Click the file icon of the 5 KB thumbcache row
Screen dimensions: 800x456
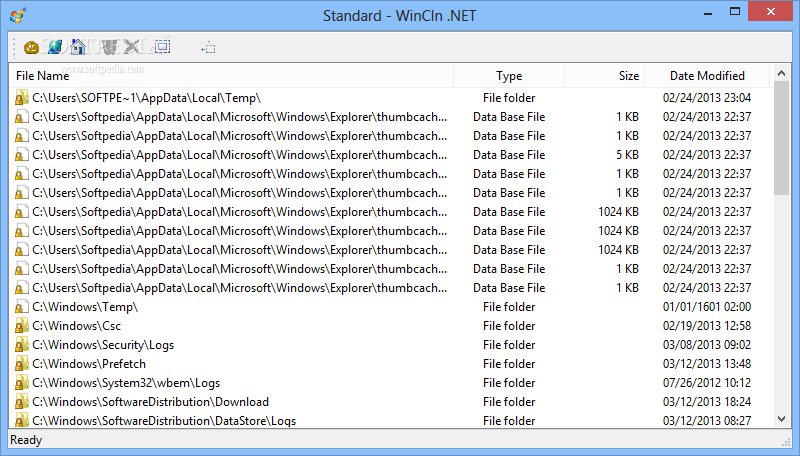point(21,155)
